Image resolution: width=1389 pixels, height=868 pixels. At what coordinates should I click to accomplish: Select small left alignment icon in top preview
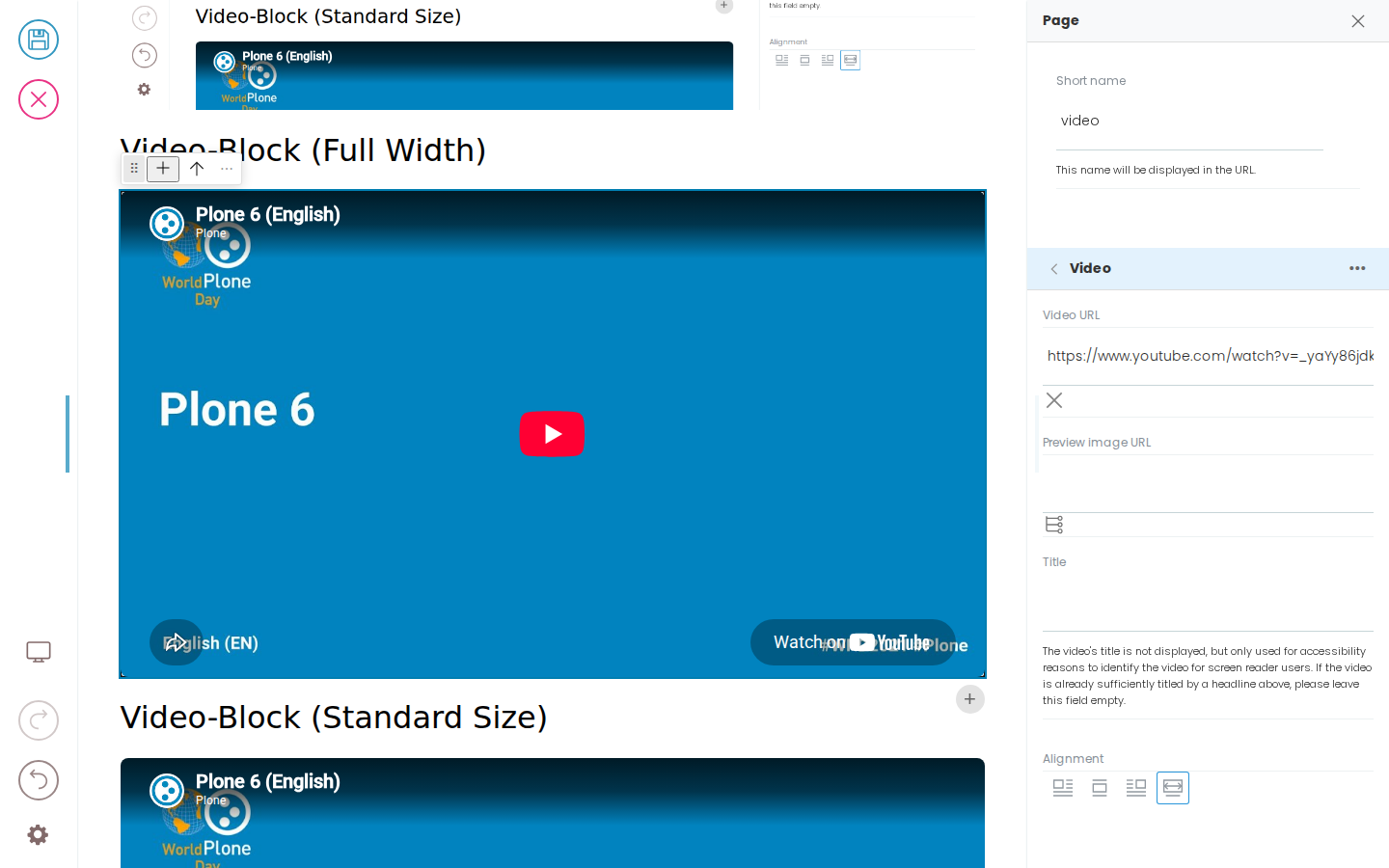[x=782, y=60]
